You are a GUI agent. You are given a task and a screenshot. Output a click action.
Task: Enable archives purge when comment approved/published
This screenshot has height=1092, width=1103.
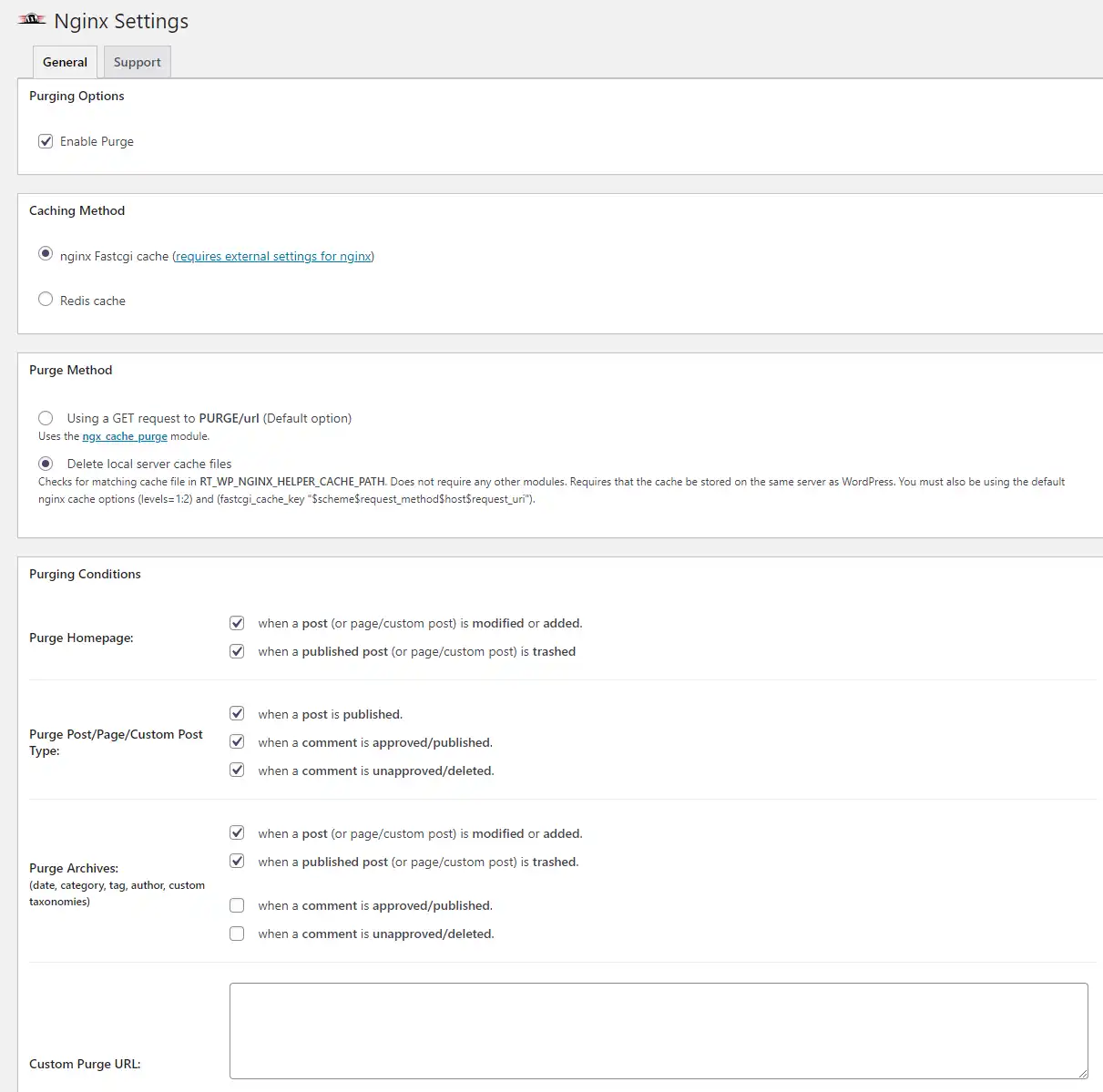pyautogui.click(x=237, y=905)
